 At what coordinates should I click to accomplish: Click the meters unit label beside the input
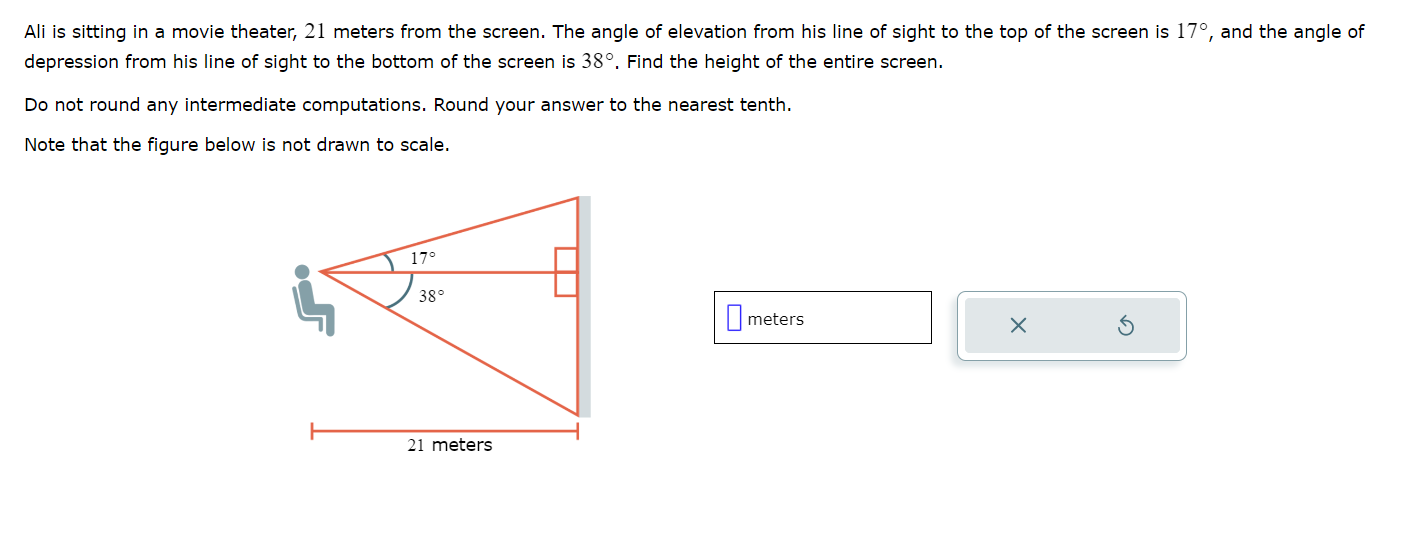pyautogui.click(x=775, y=319)
